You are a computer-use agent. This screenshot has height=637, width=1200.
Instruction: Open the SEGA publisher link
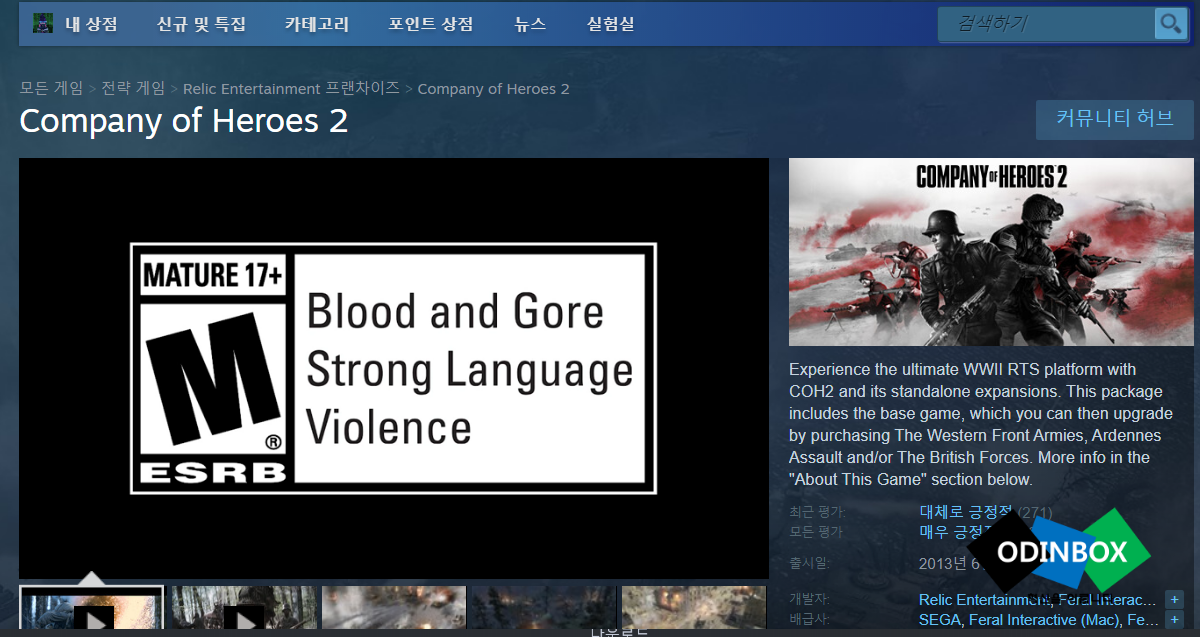tap(941, 620)
